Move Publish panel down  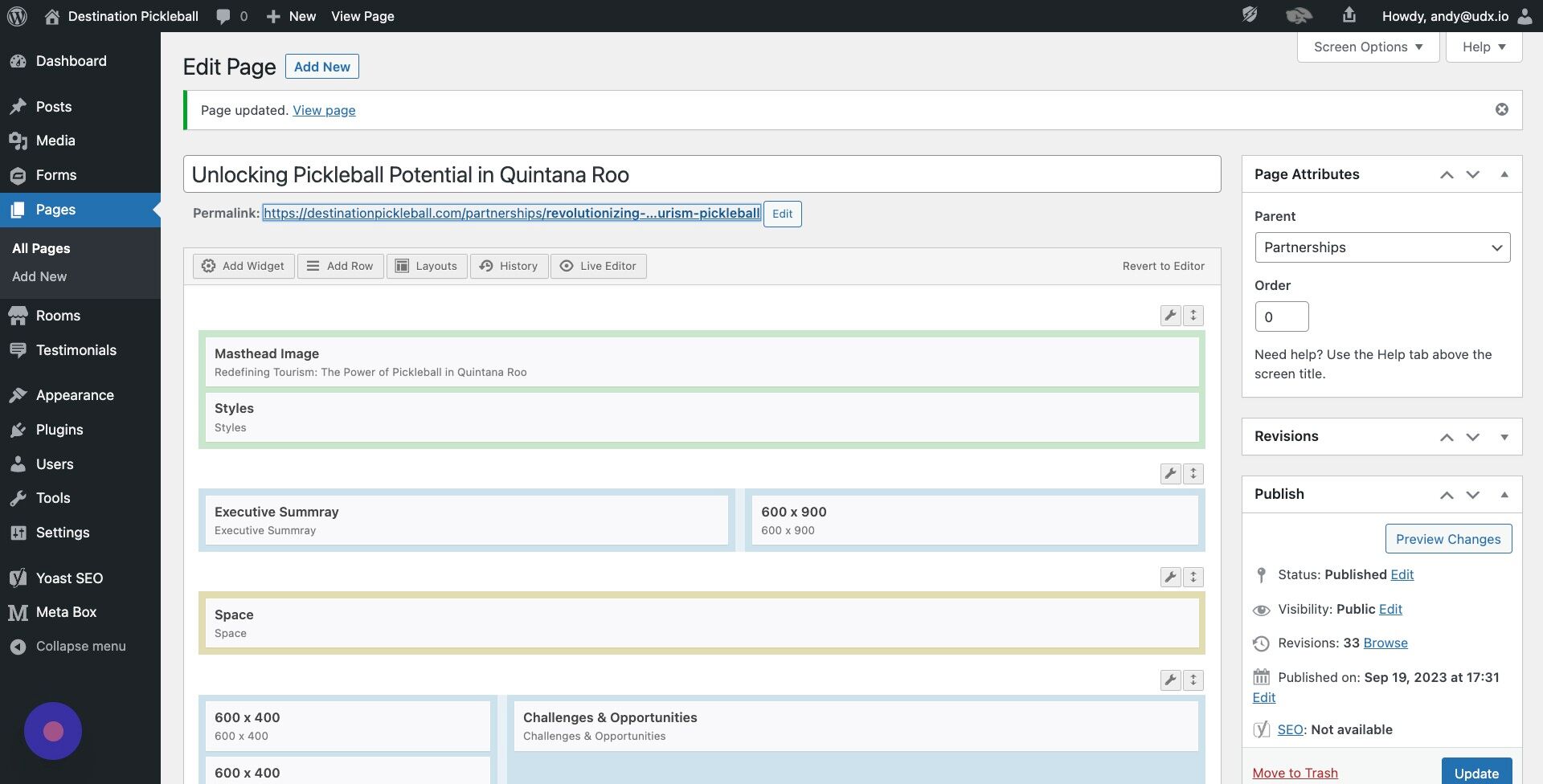click(1472, 495)
